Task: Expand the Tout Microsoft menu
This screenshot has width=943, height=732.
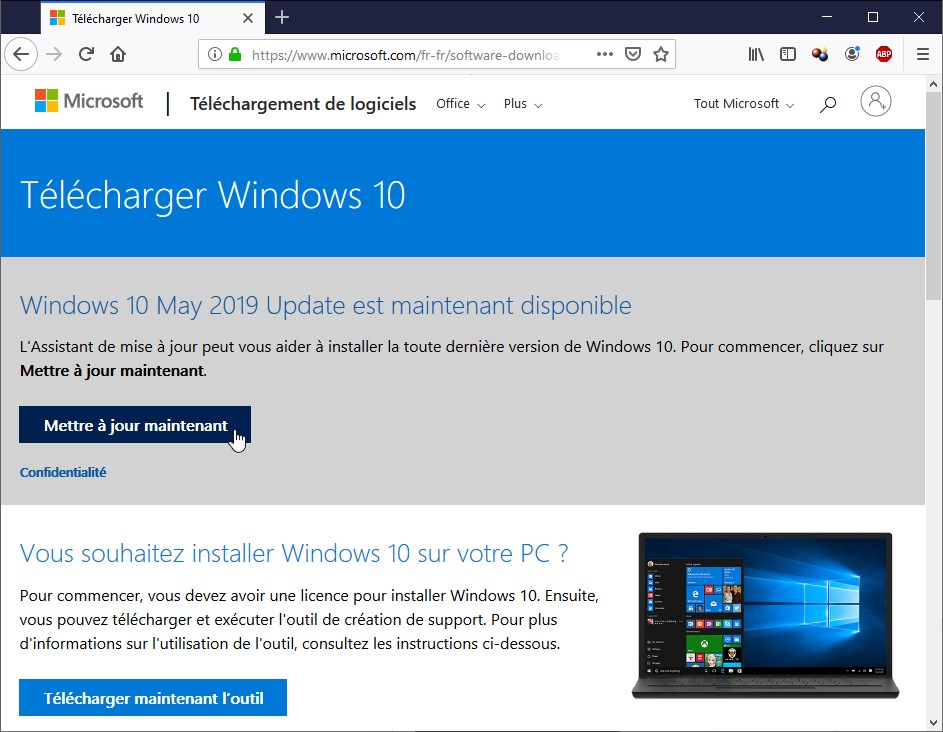Action: tap(744, 103)
